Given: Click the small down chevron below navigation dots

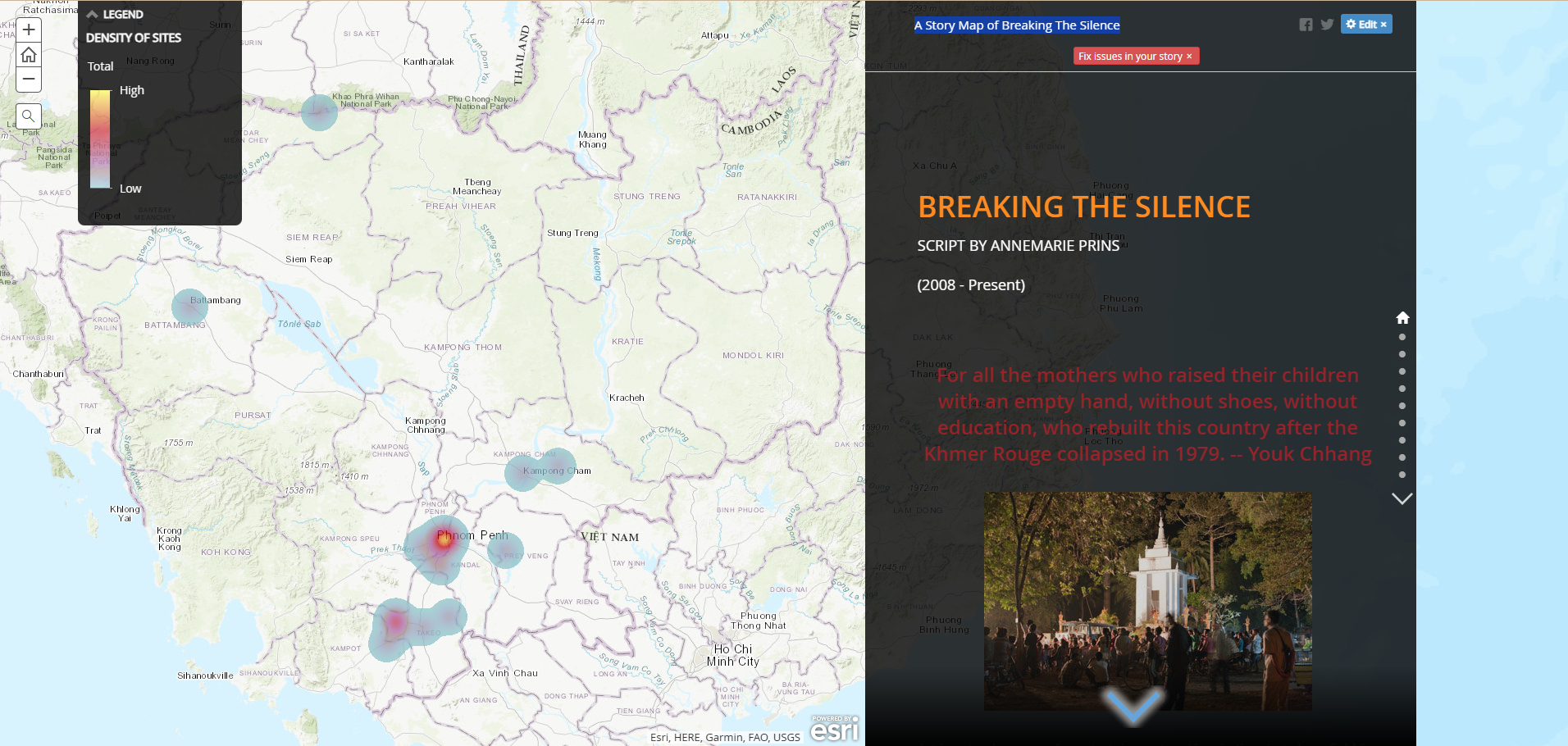Looking at the screenshot, I should tap(1402, 498).
